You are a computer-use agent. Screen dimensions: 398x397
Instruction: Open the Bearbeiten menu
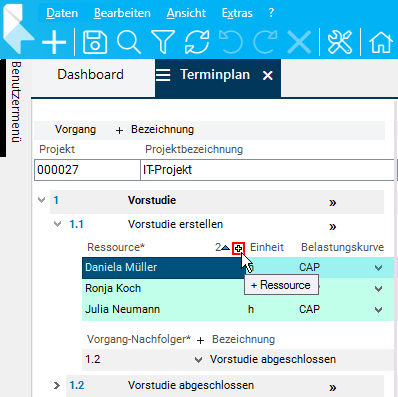click(122, 13)
